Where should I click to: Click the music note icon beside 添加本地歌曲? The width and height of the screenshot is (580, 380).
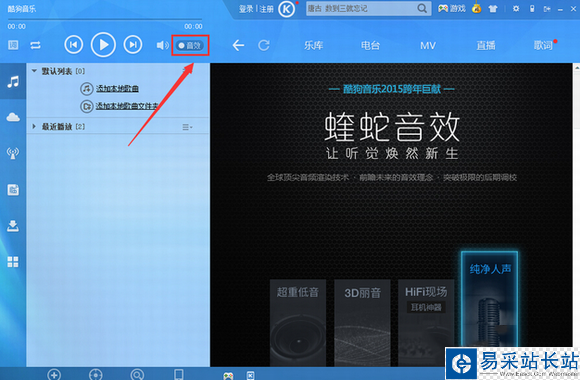click(x=87, y=88)
